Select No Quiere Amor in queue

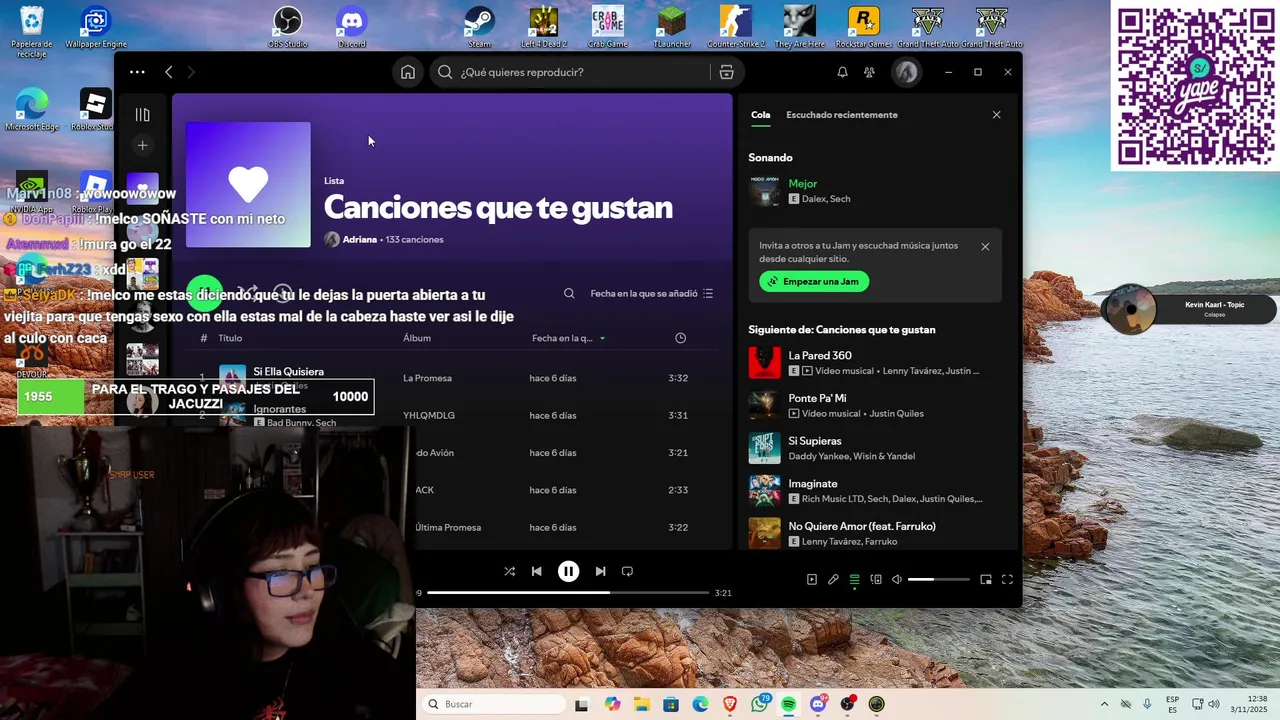875,533
